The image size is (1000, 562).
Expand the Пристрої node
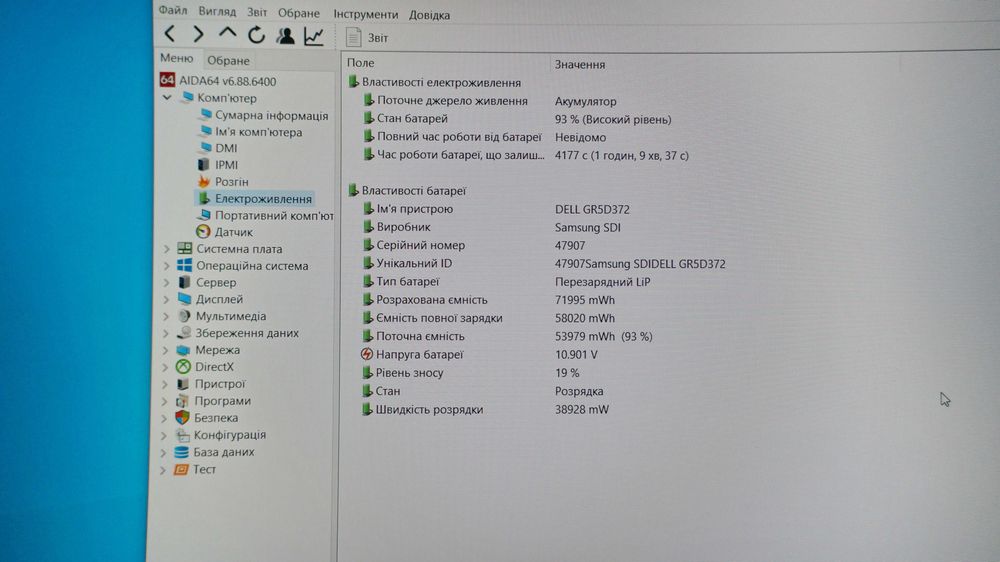[x=164, y=384]
